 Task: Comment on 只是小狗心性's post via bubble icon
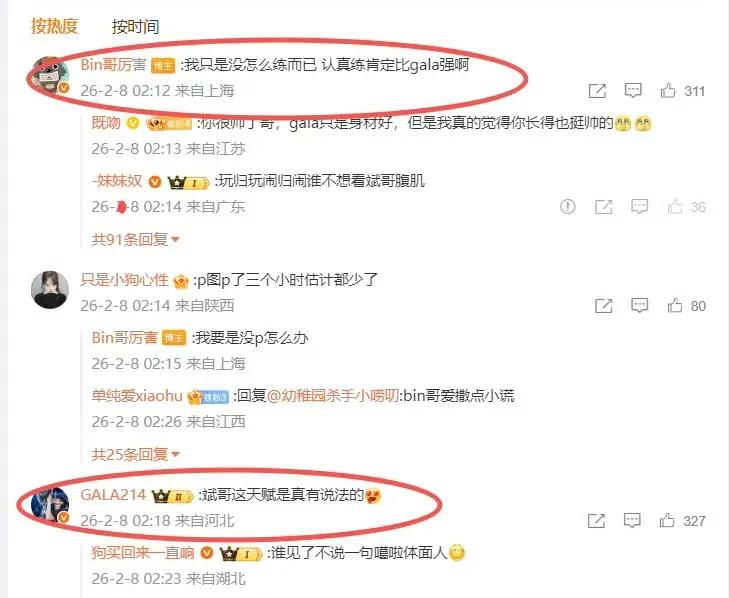click(639, 306)
